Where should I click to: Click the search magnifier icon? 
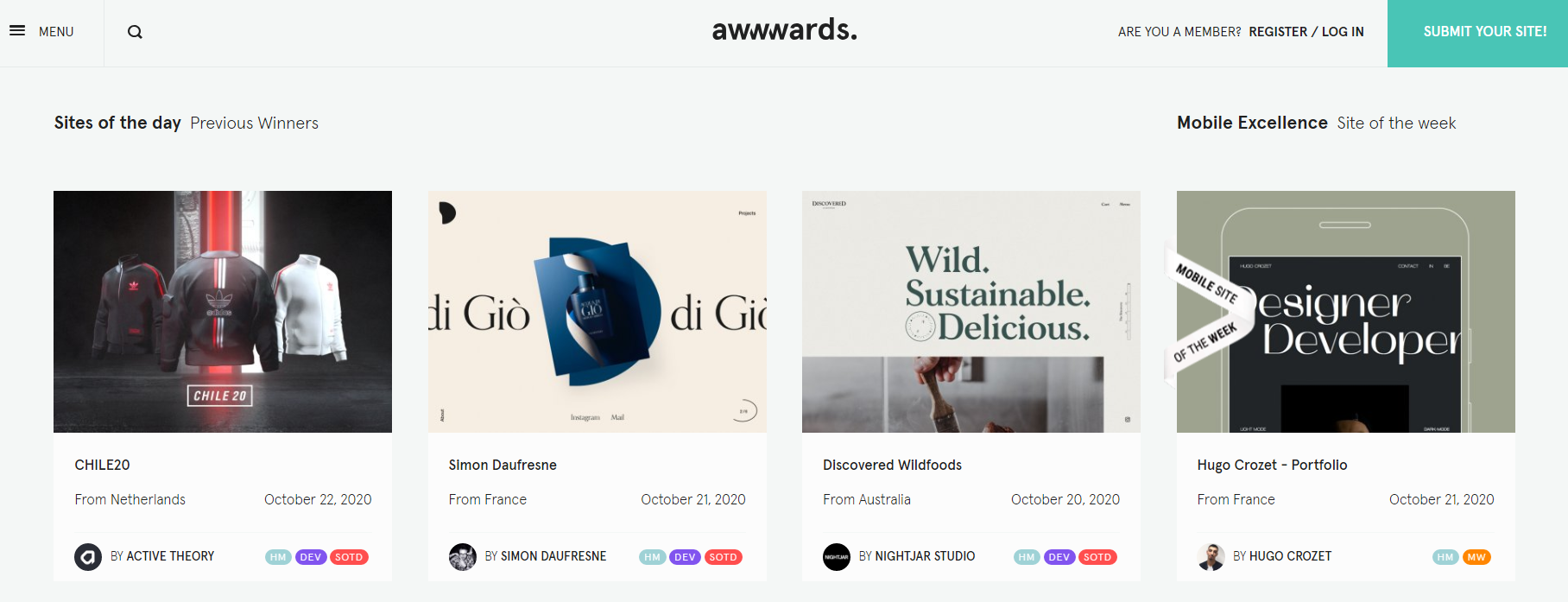(x=135, y=32)
